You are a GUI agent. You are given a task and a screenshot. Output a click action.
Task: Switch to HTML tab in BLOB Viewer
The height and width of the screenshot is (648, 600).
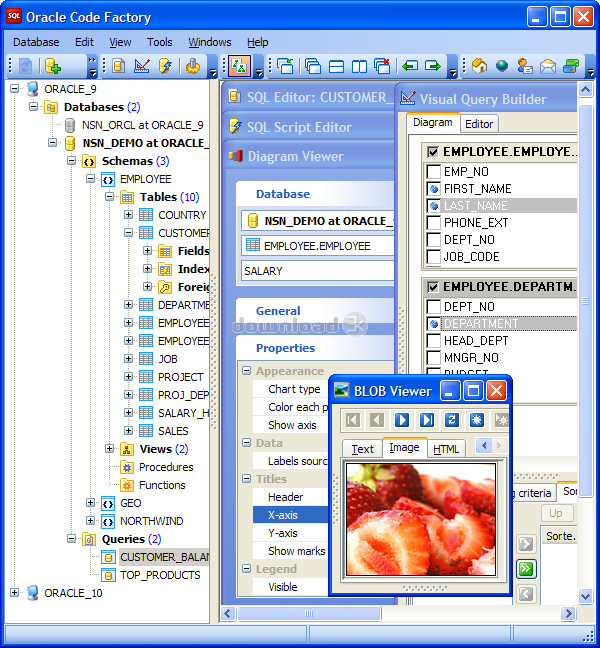coord(446,449)
